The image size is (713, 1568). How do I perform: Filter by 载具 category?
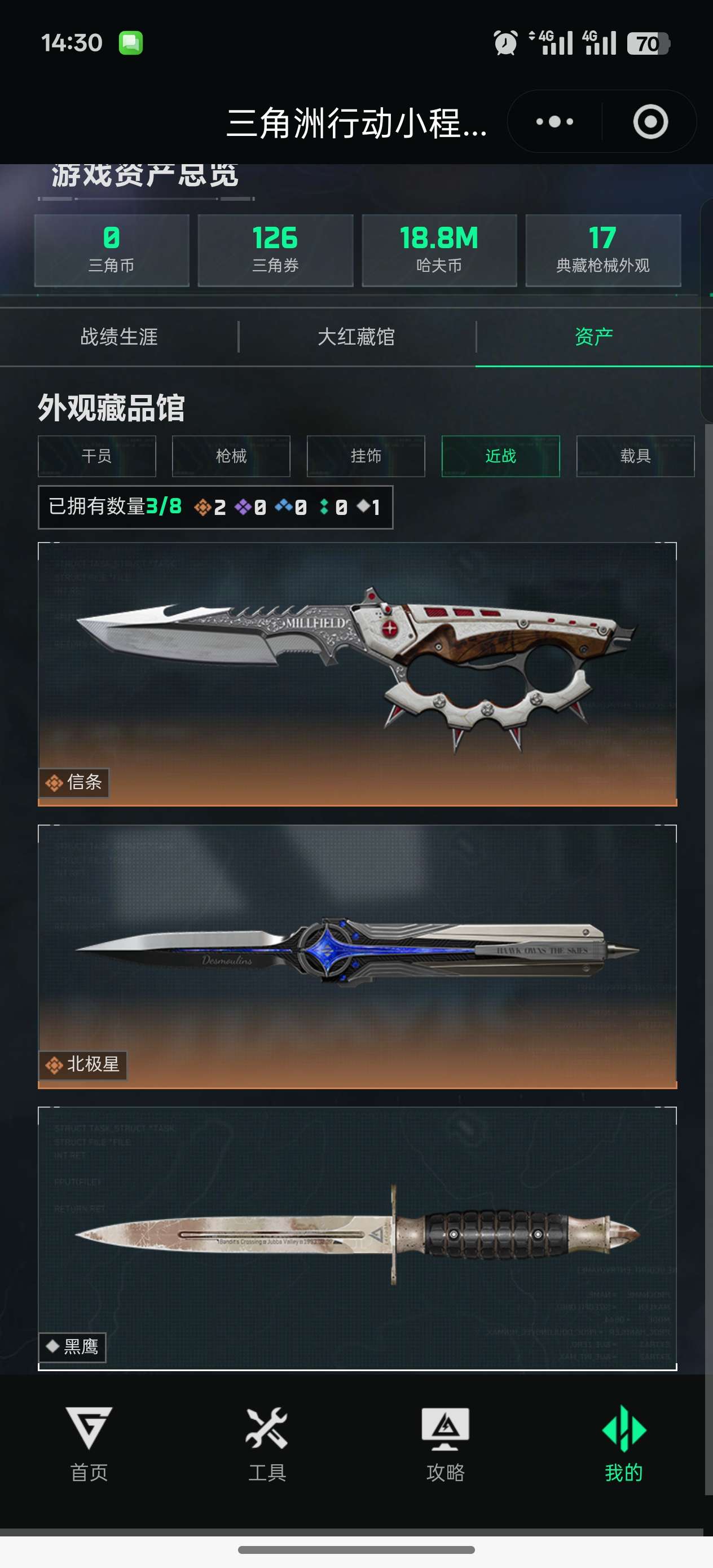point(636,456)
